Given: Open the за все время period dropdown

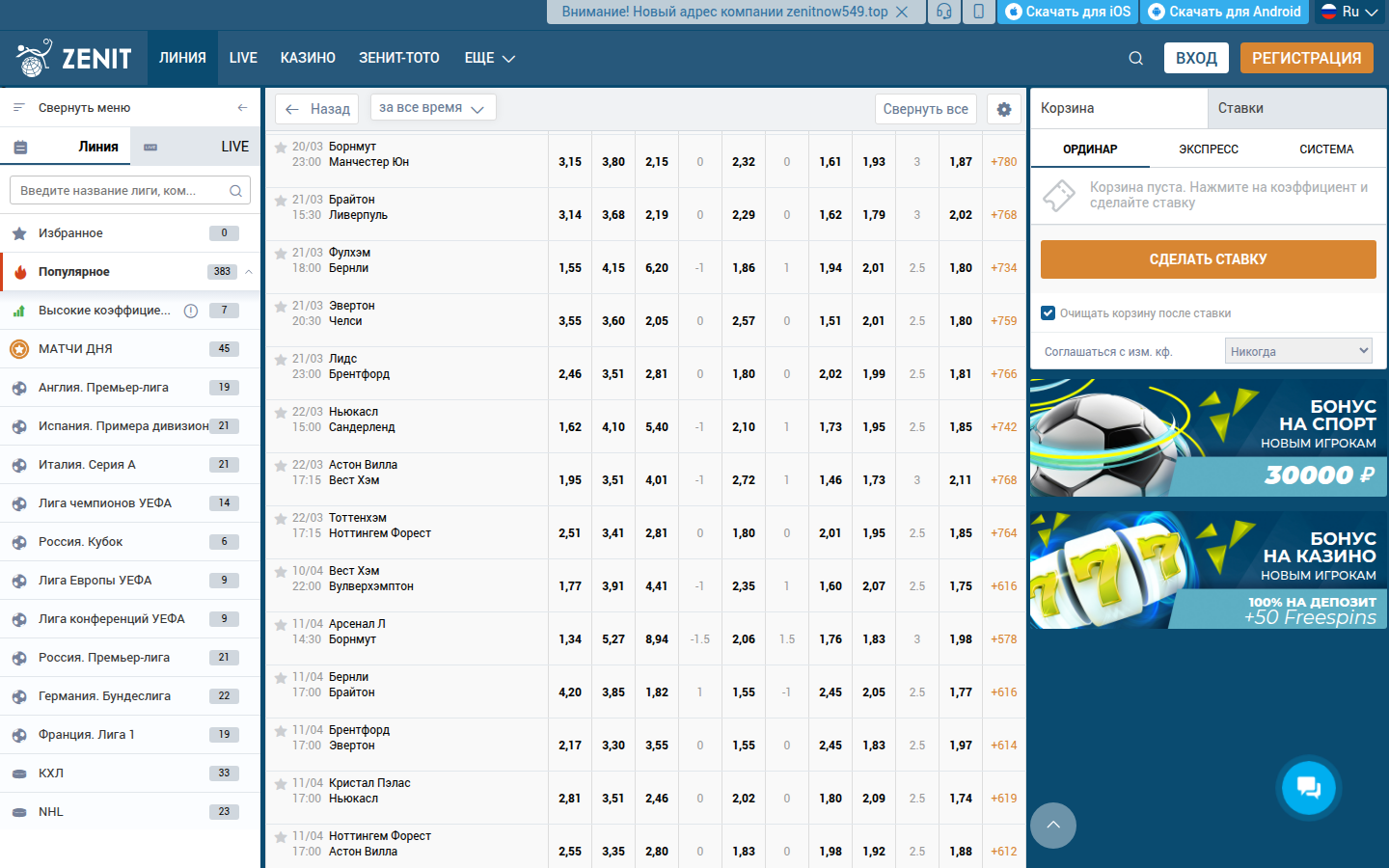Looking at the screenshot, I should click(x=433, y=108).
